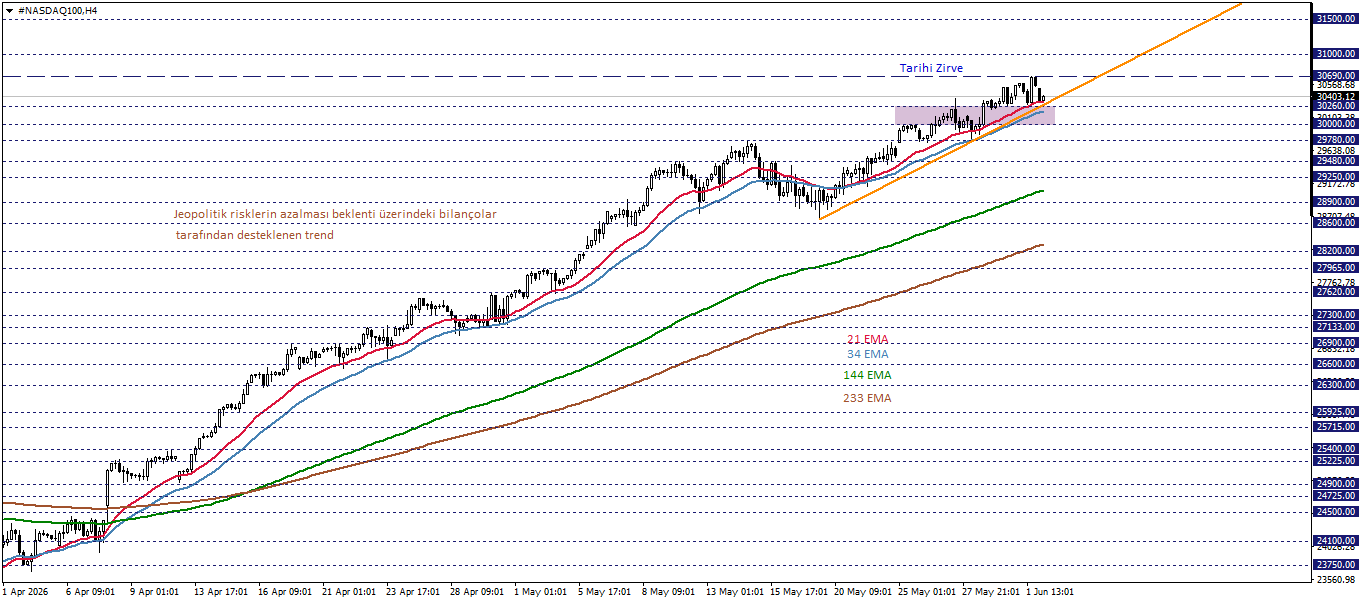Select the purple shaded consolidation rectangle
Screen dimensions: 1362x603
pyautogui.click(x=975, y=115)
